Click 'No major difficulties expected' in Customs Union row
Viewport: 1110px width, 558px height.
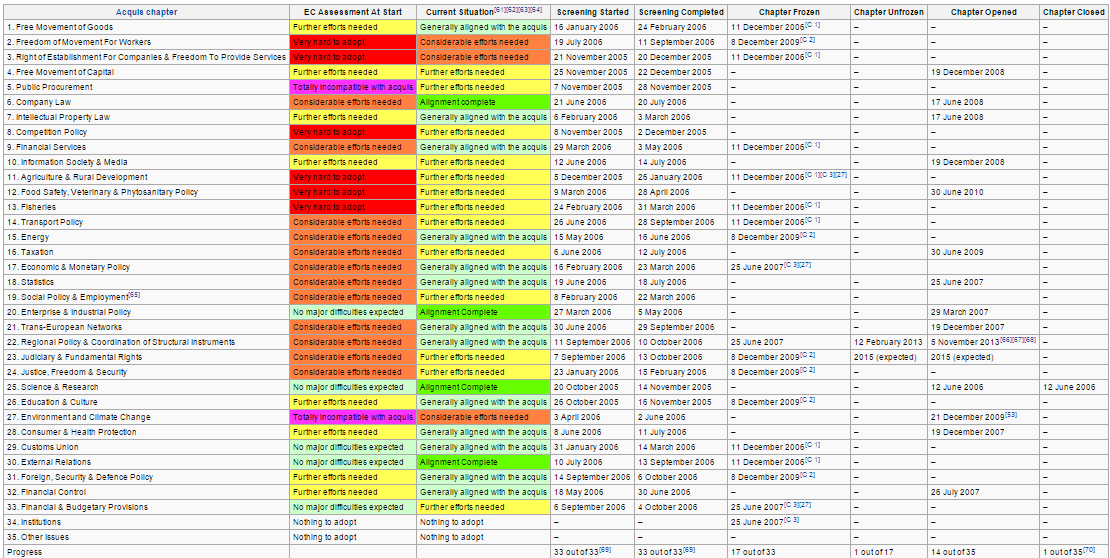click(352, 447)
